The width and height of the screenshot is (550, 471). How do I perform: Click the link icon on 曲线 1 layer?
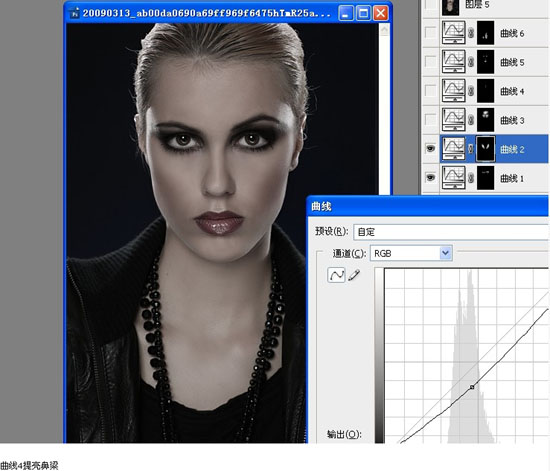click(471, 178)
